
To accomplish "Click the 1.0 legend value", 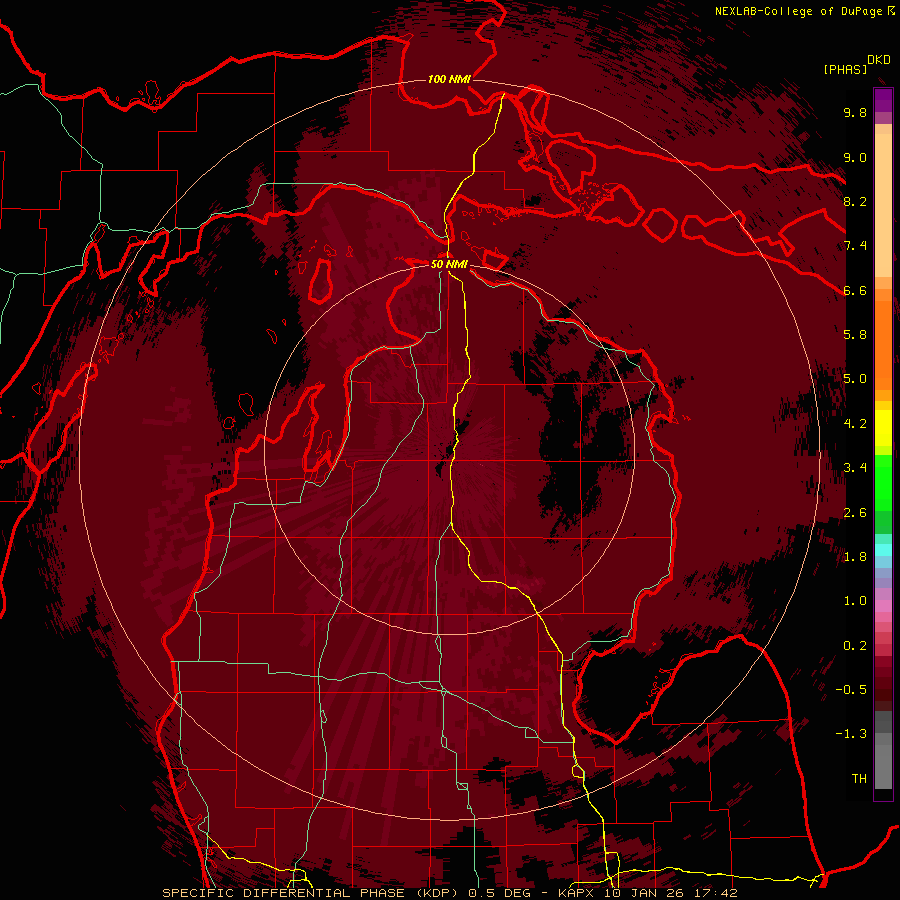I will coord(855,601).
